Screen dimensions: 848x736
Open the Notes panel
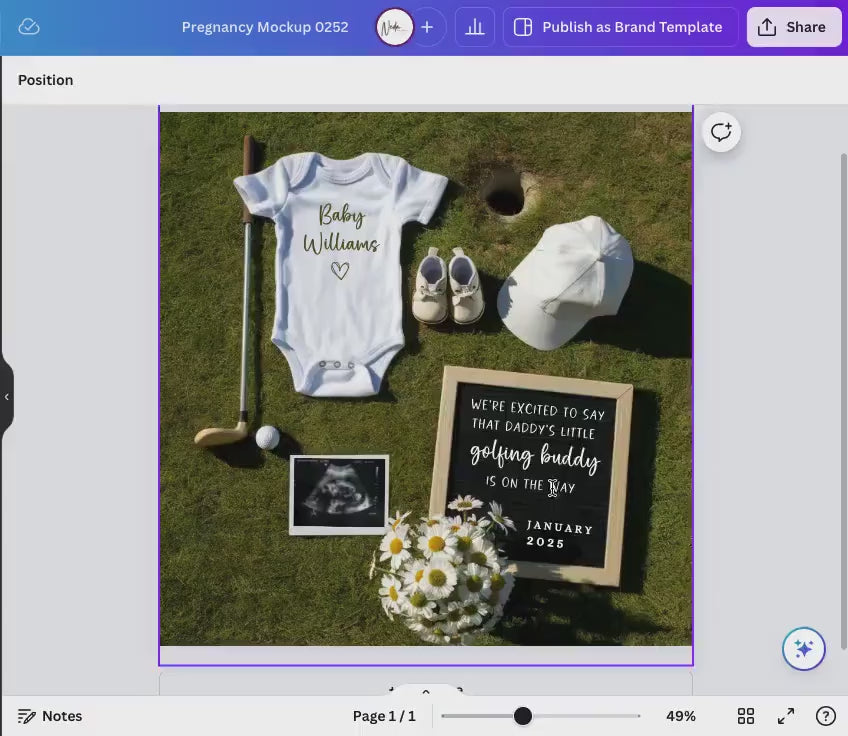[x=50, y=716]
